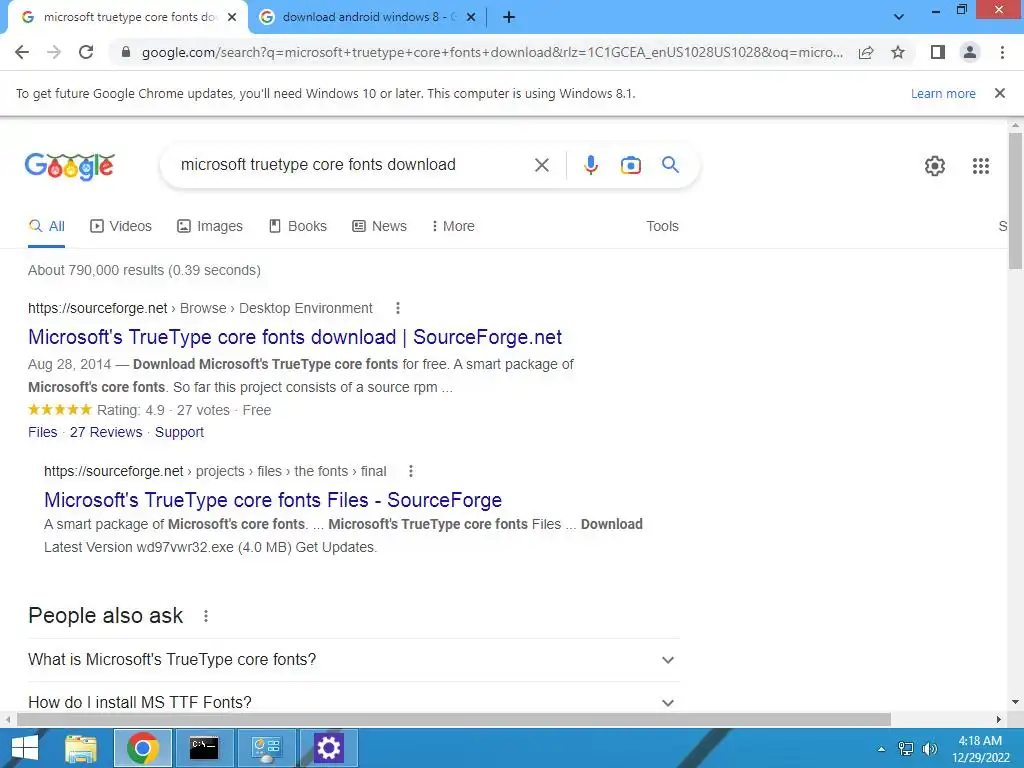The image size is (1024, 768).
Task: Click the scroll right arrow
Action: tap(999, 720)
